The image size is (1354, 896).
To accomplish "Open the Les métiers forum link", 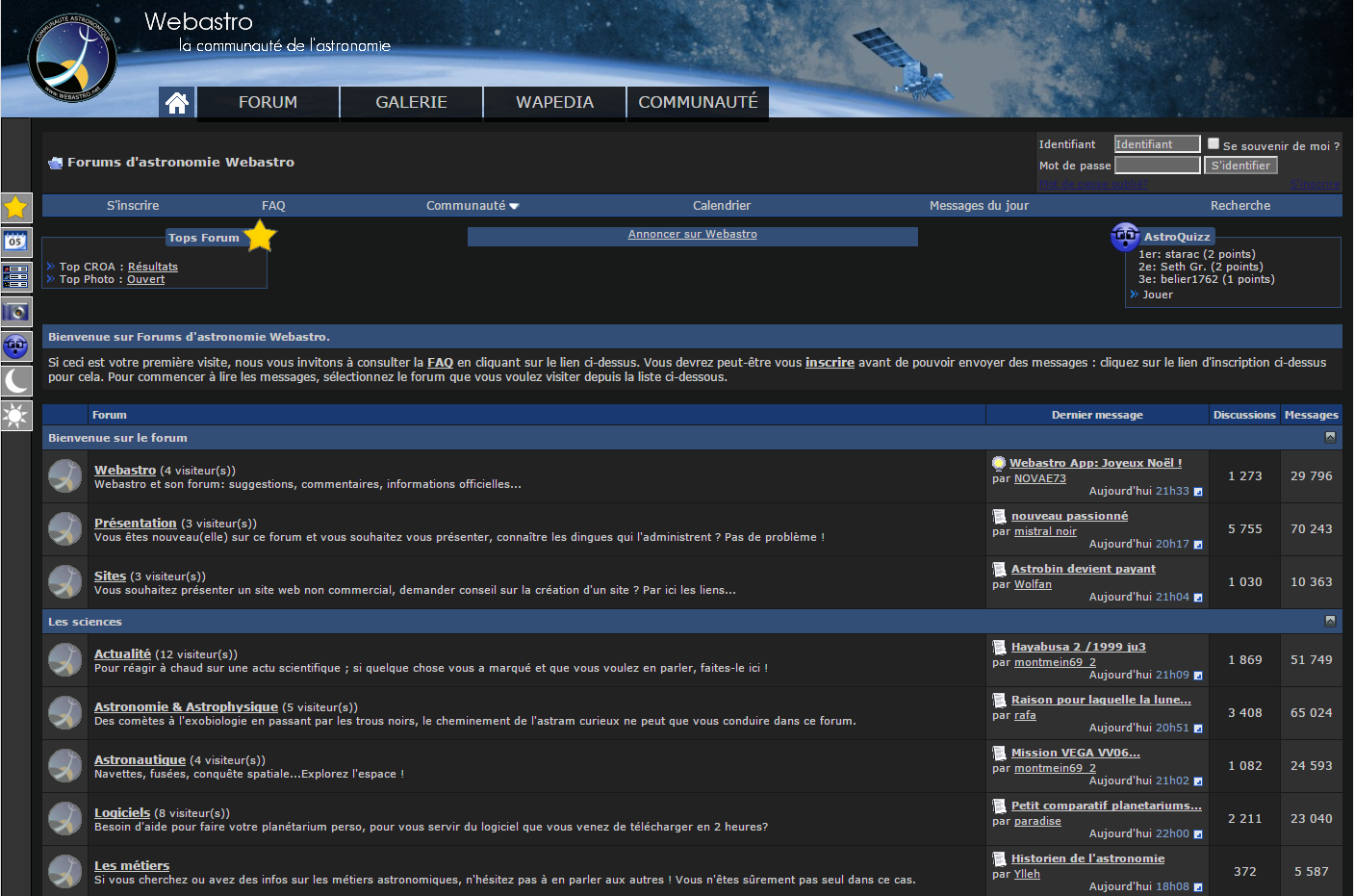I will click(x=132, y=865).
